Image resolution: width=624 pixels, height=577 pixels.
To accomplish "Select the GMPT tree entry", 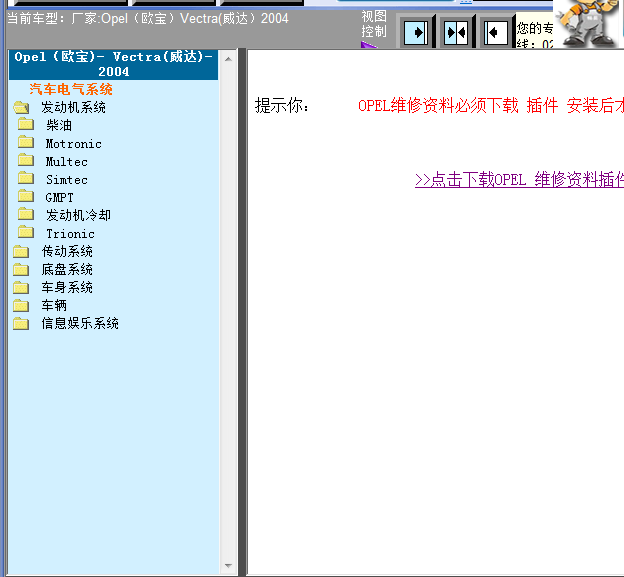I will click(59, 198).
